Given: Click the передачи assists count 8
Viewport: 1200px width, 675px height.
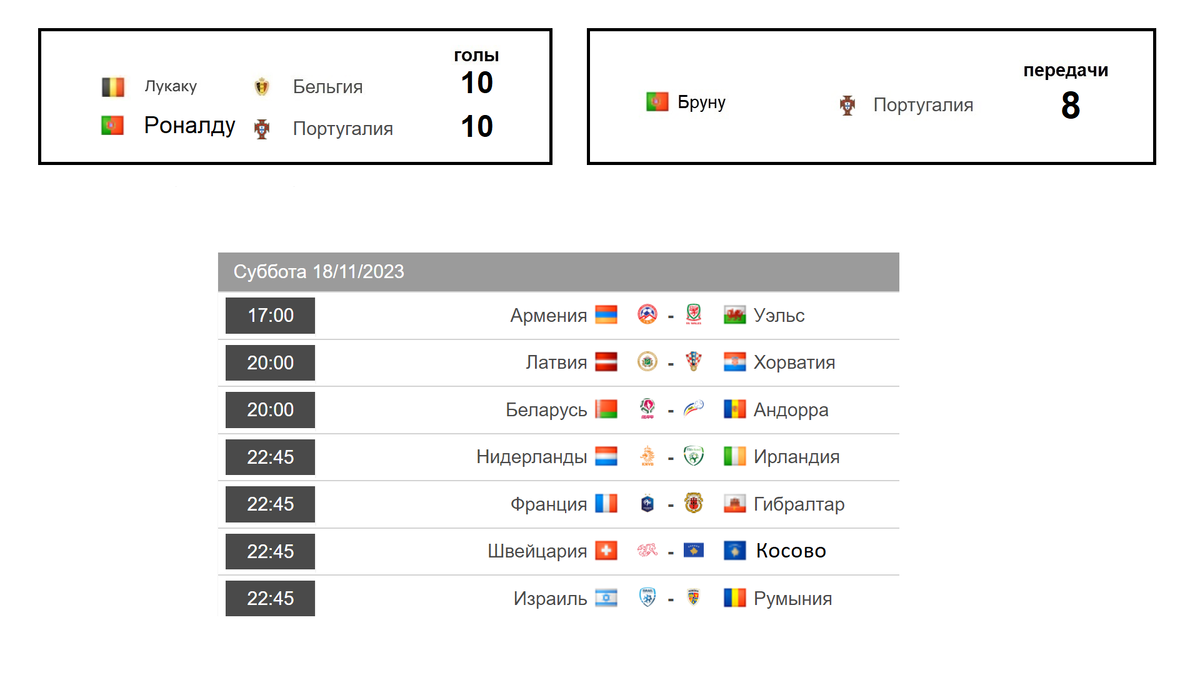Looking at the screenshot, I should tap(1070, 105).
